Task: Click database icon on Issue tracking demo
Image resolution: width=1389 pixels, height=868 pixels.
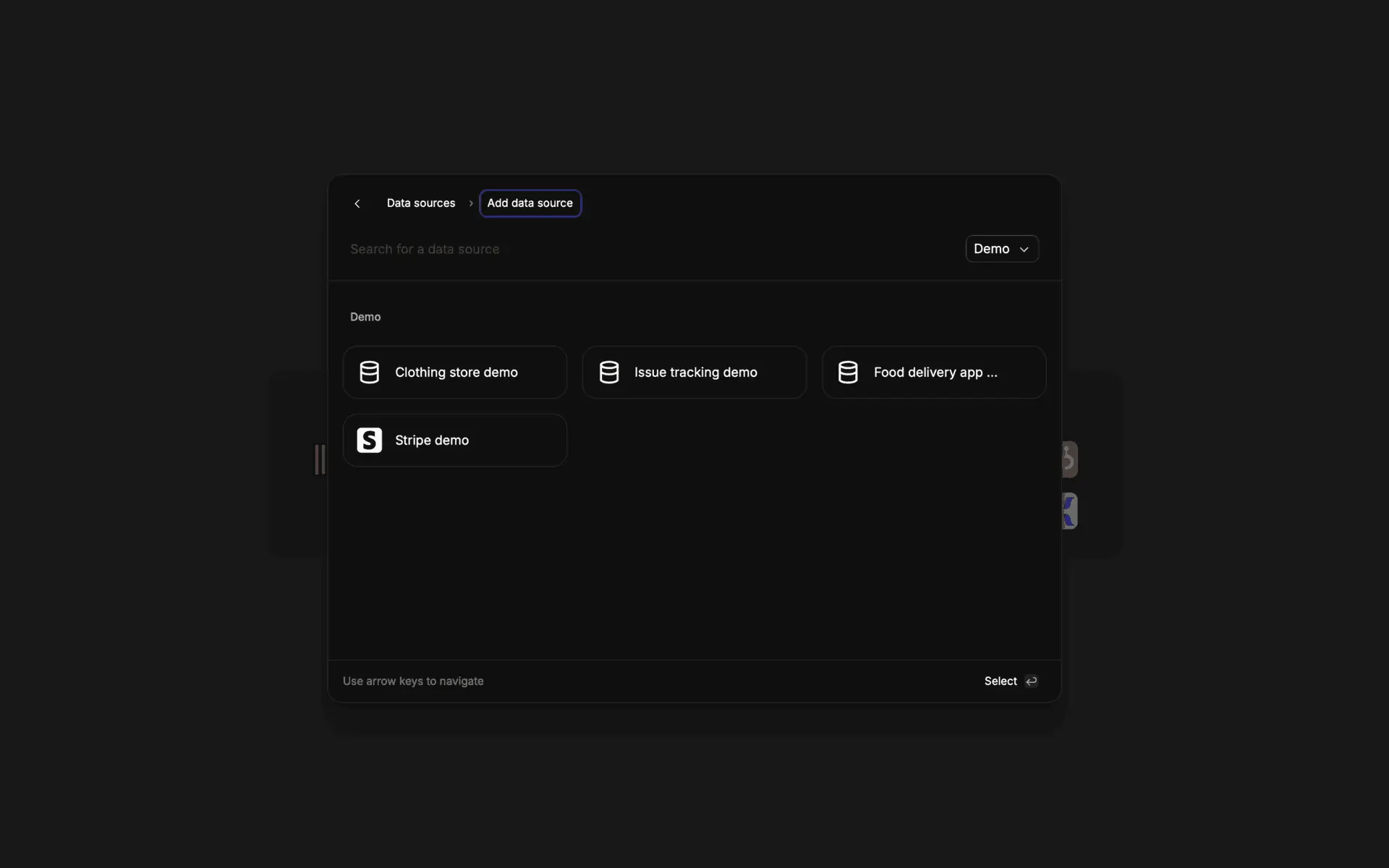Action: point(608,373)
